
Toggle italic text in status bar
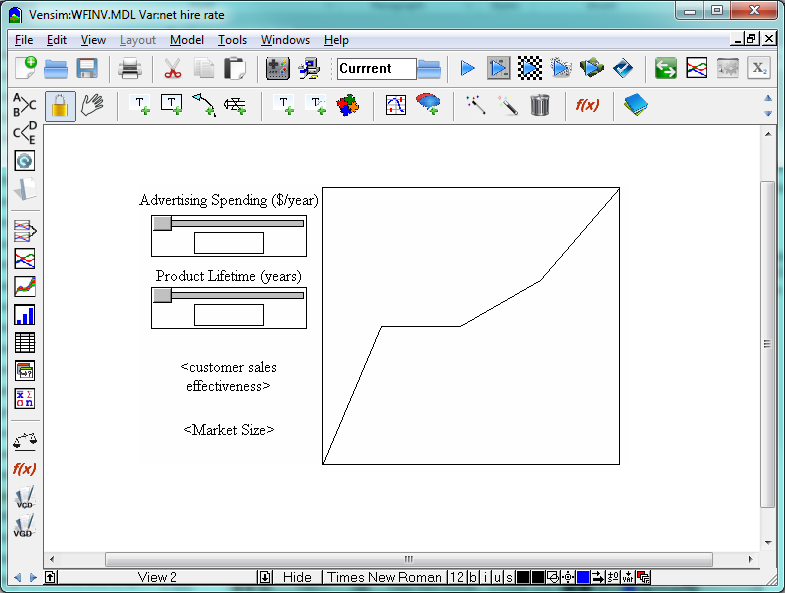pos(486,577)
